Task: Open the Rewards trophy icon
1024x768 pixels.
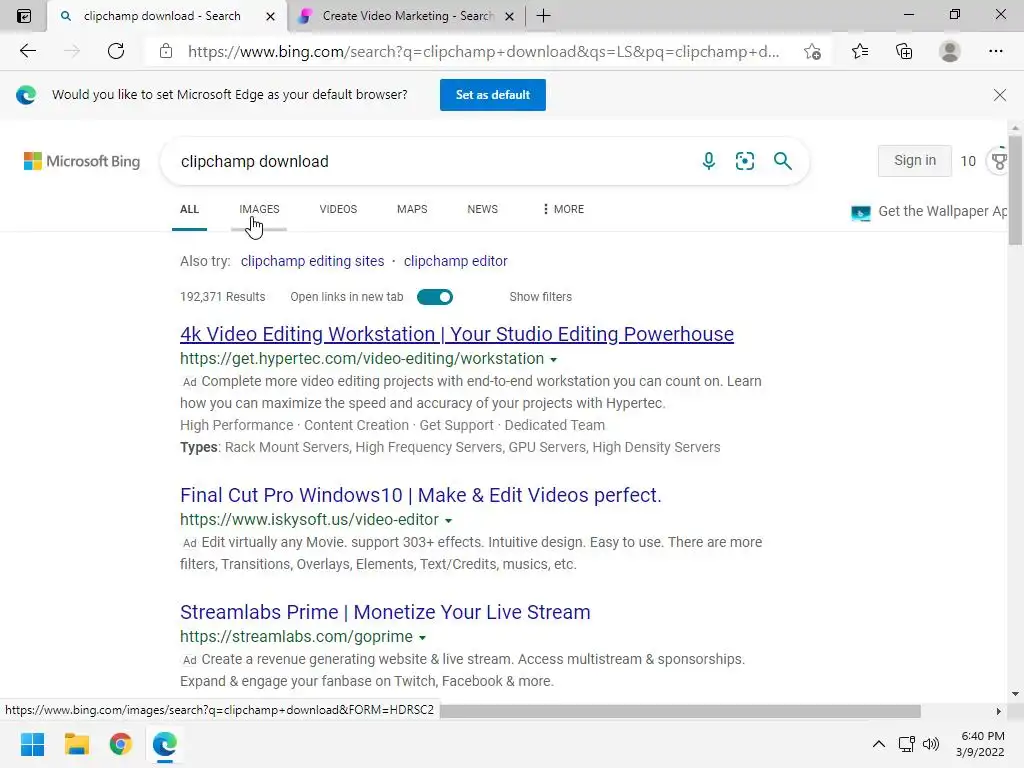Action: coord(999,161)
